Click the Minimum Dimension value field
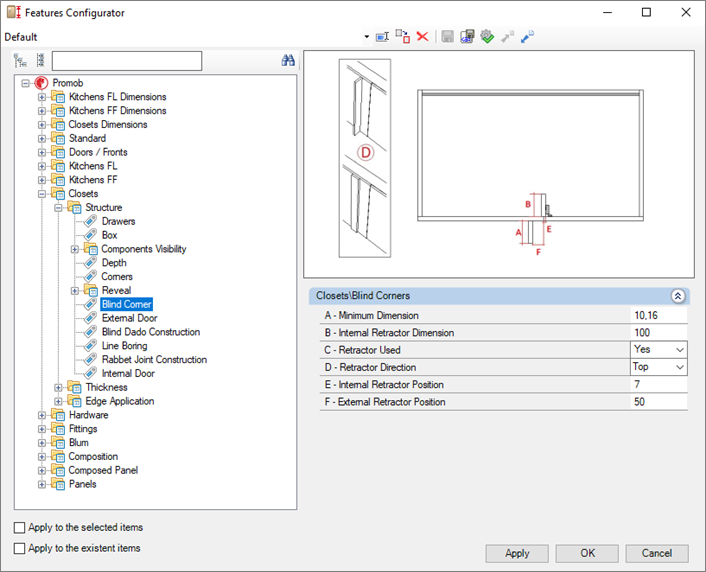The width and height of the screenshot is (706, 572). click(x=658, y=315)
